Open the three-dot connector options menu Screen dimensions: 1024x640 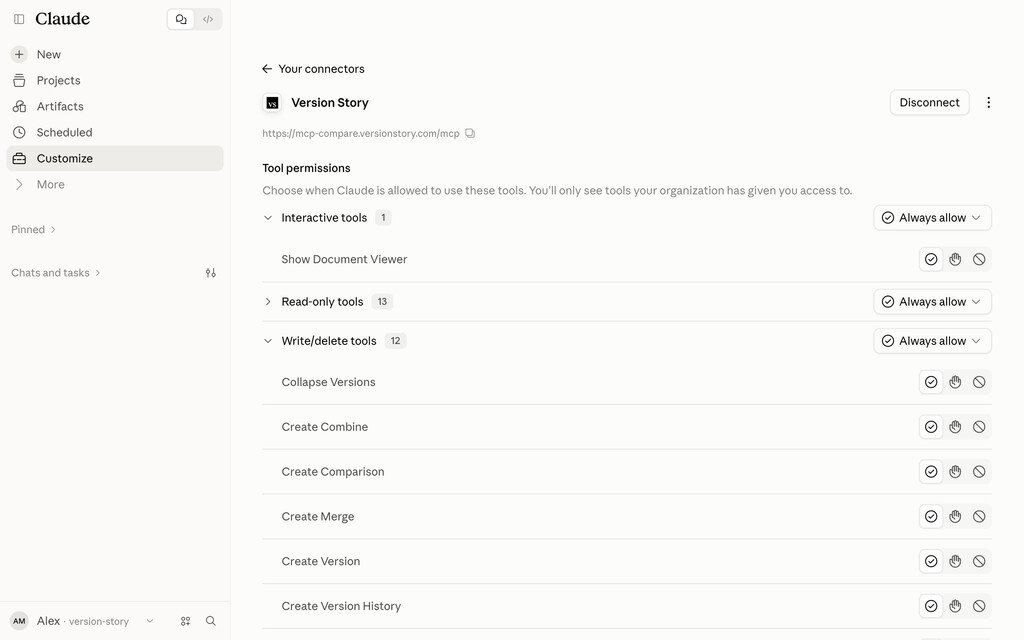[x=988, y=103]
